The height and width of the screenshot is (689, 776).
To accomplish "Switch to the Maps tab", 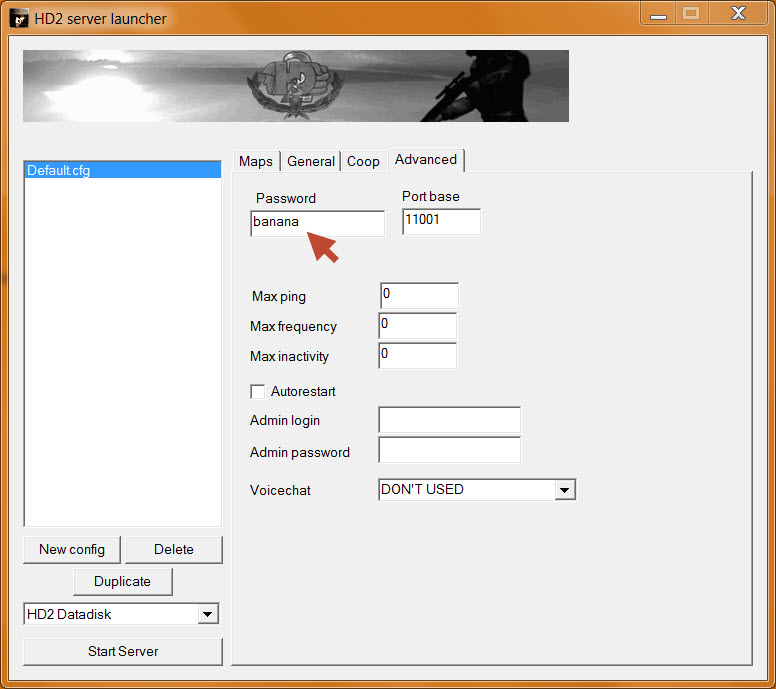I will click(x=256, y=161).
